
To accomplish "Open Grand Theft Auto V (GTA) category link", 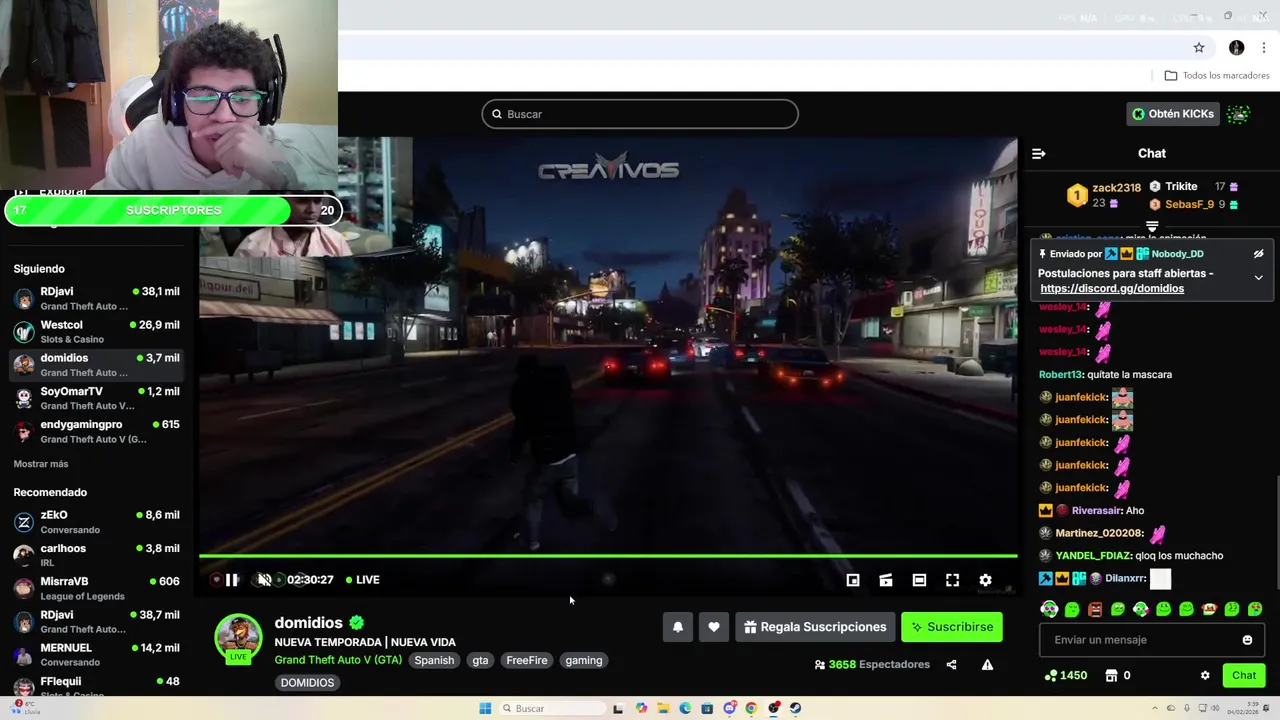I will click(338, 660).
